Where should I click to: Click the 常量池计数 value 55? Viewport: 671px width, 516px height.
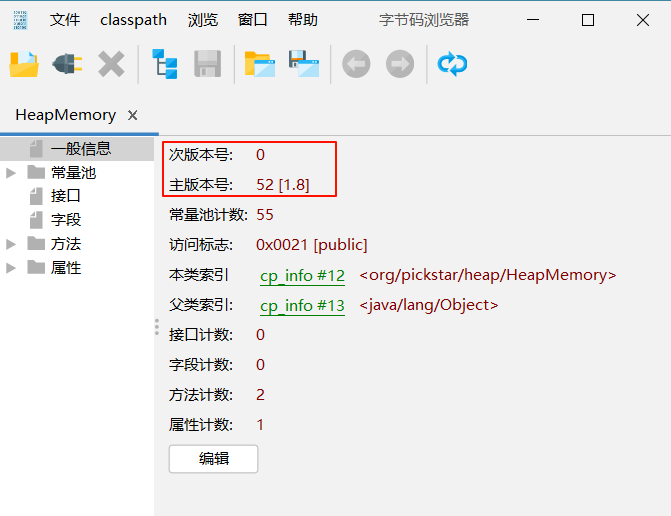pyautogui.click(x=265, y=215)
